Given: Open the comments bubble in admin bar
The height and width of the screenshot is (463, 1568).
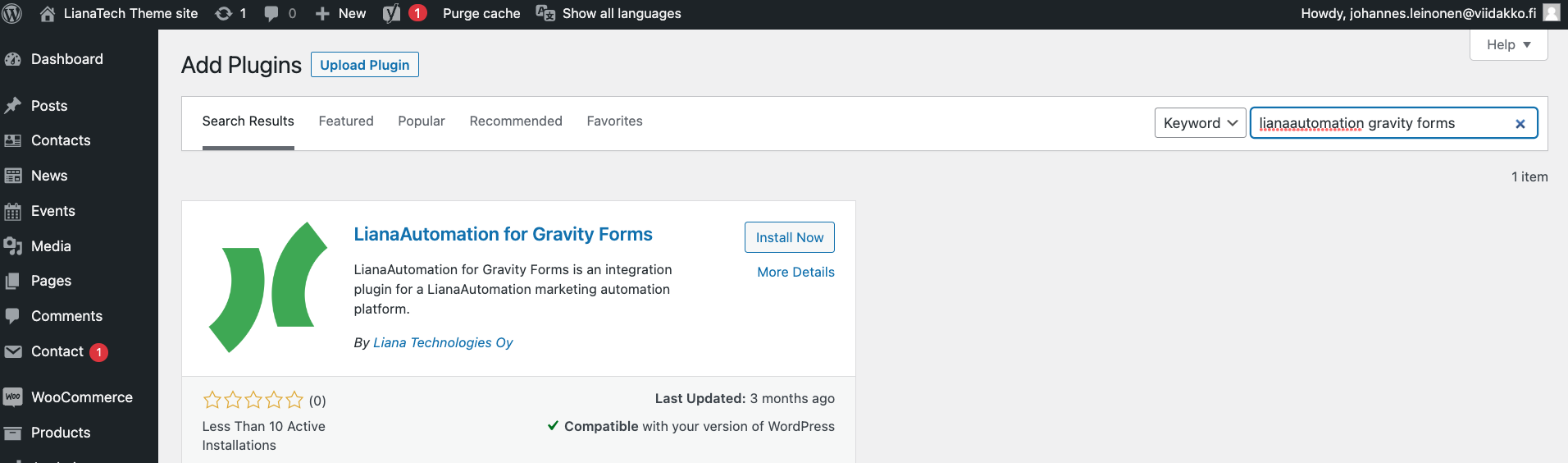Looking at the screenshot, I should tap(271, 13).
